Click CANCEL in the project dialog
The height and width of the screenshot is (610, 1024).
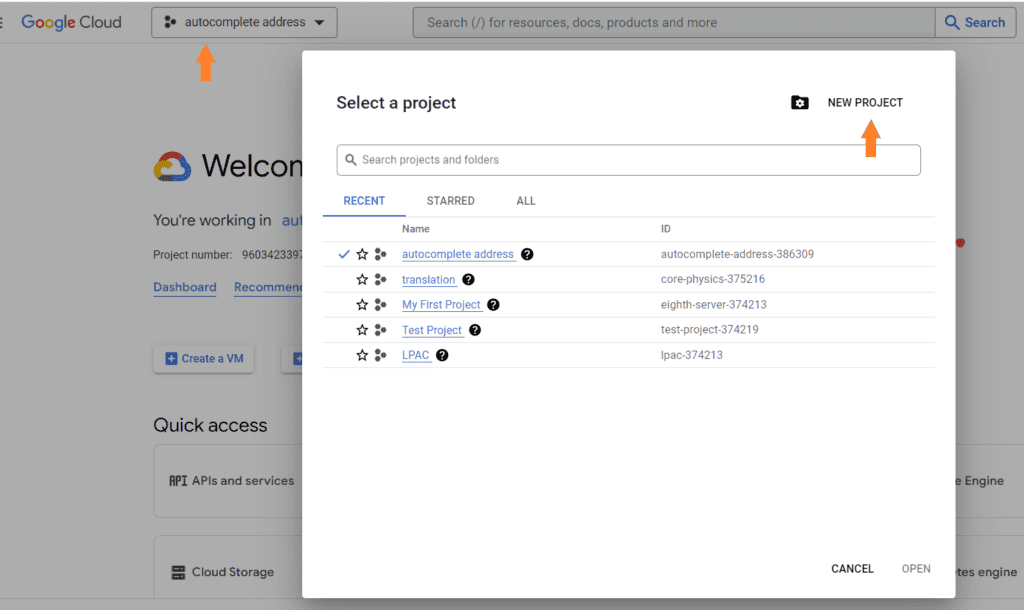(x=852, y=569)
